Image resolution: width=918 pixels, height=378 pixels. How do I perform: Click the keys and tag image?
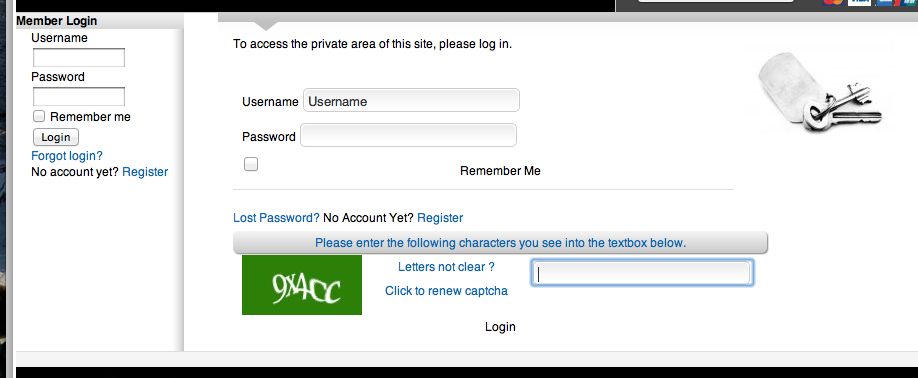820,92
